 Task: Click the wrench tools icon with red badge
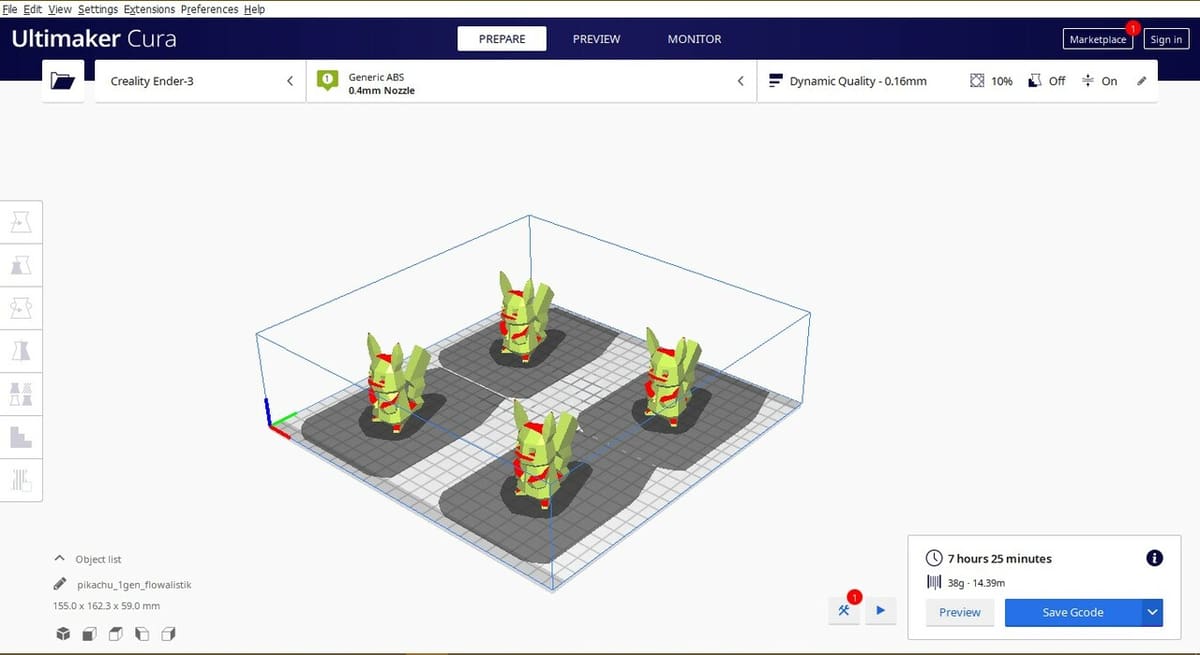point(845,610)
